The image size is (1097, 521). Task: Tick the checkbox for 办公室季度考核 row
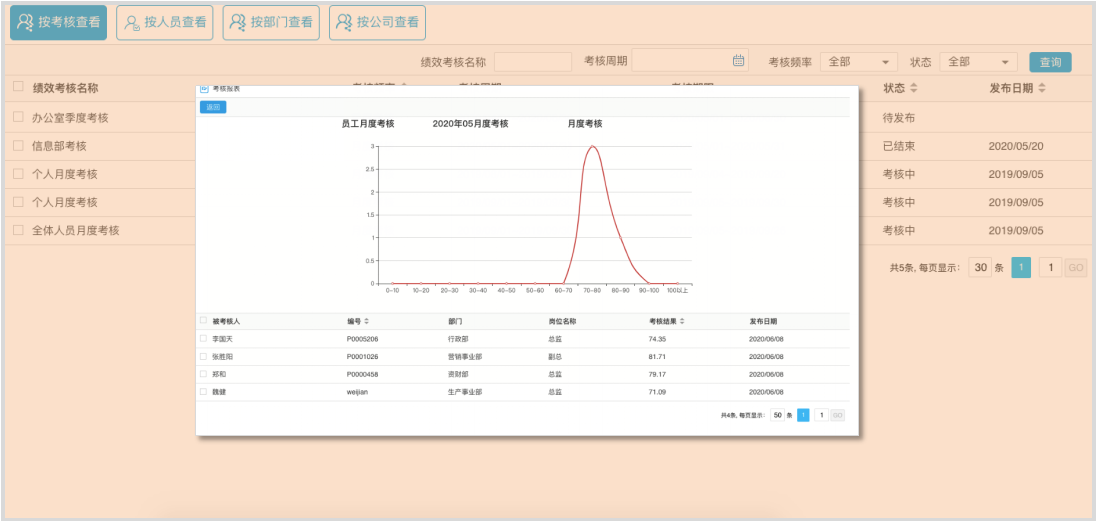(x=18, y=117)
